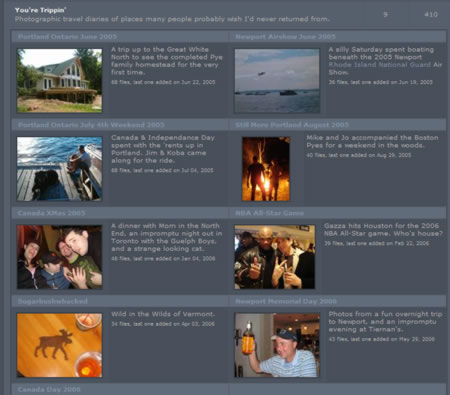
Task: Open the airshow plane over water thumbnail
Action: [277, 81]
